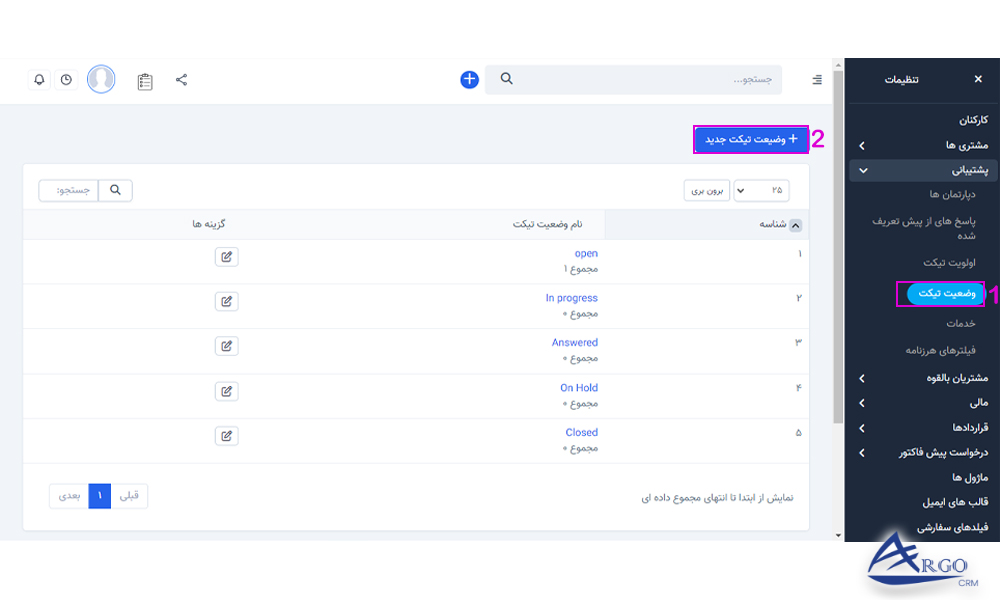Click the clipboard notes icon
This screenshot has height=600, width=1000.
pyautogui.click(x=145, y=80)
